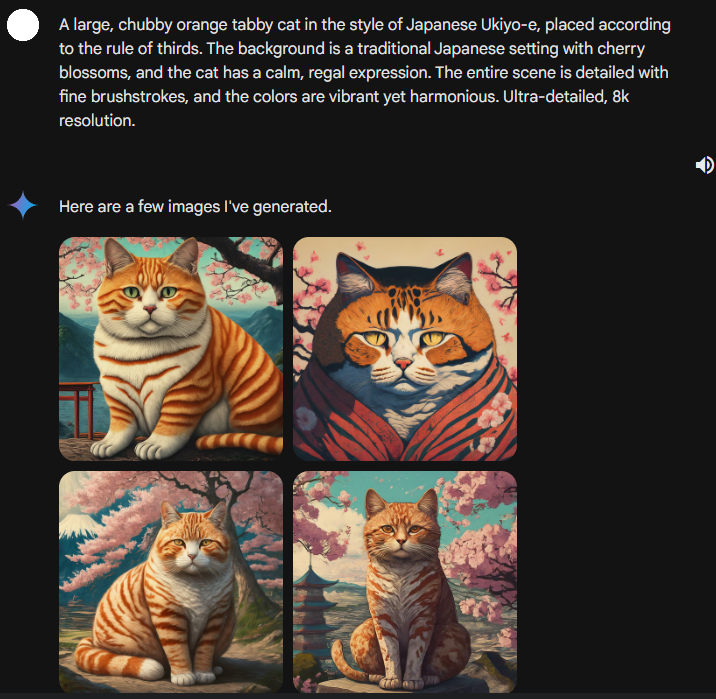The width and height of the screenshot is (716, 699).
Task: Click the user prompt text block
Action: [365, 73]
